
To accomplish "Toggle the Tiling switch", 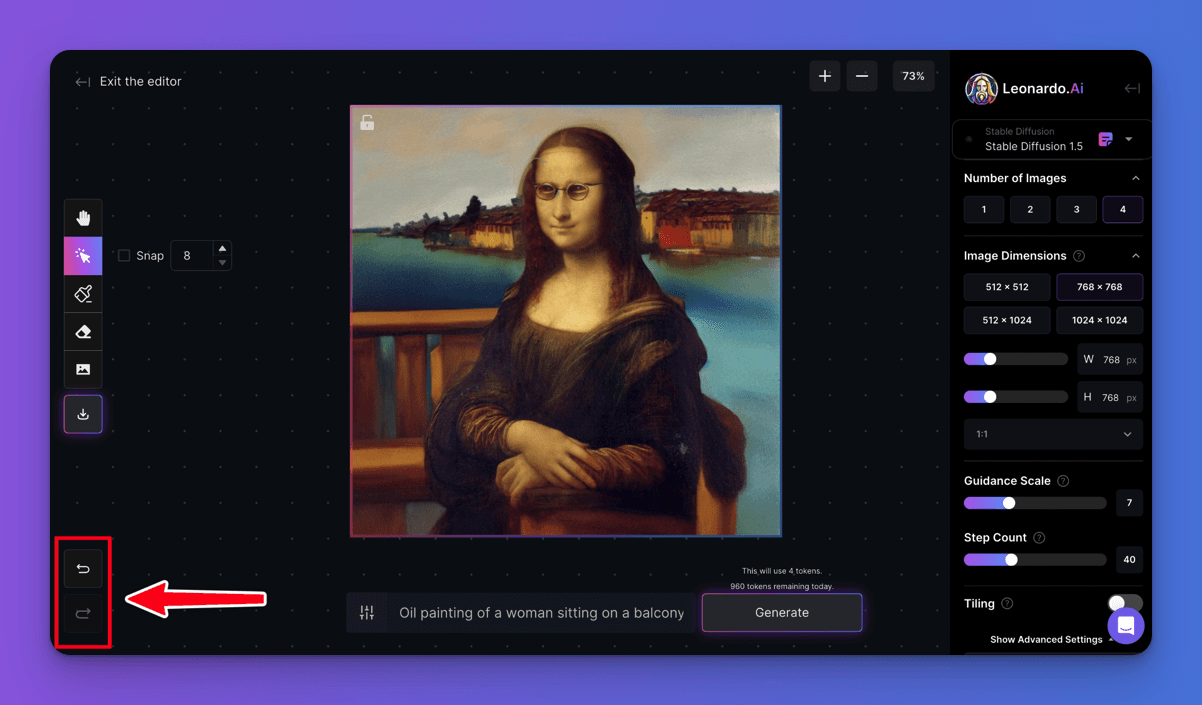I will [x=1125, y=604].
